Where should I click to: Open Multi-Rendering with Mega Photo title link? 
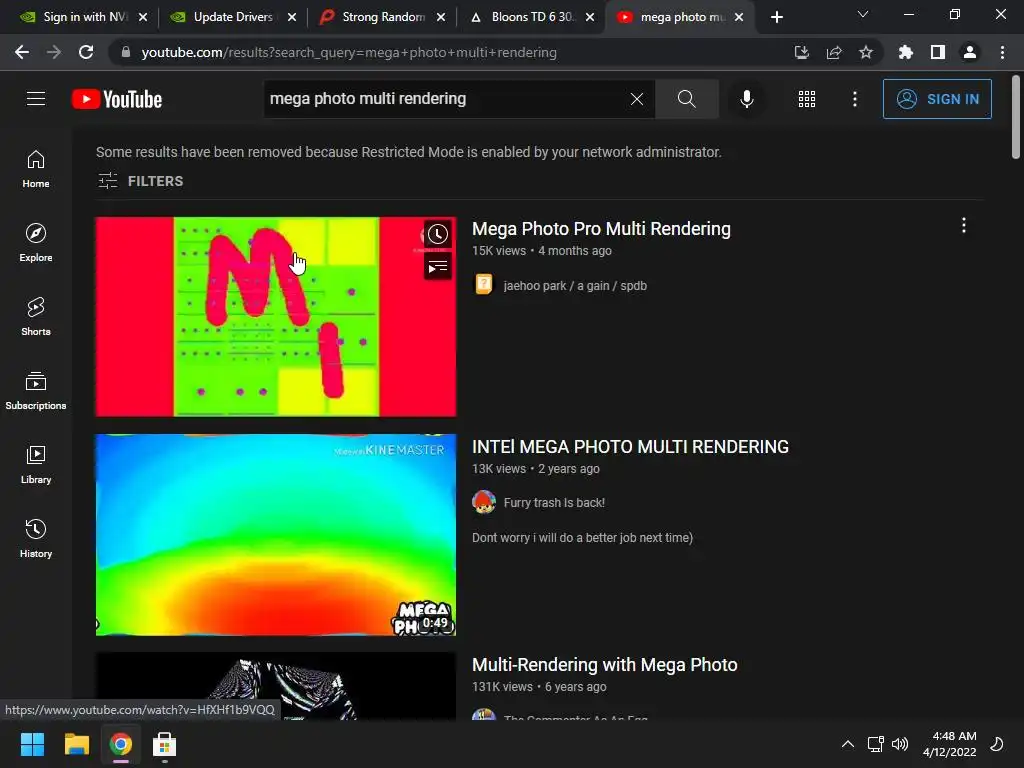(x=605, y=665)
